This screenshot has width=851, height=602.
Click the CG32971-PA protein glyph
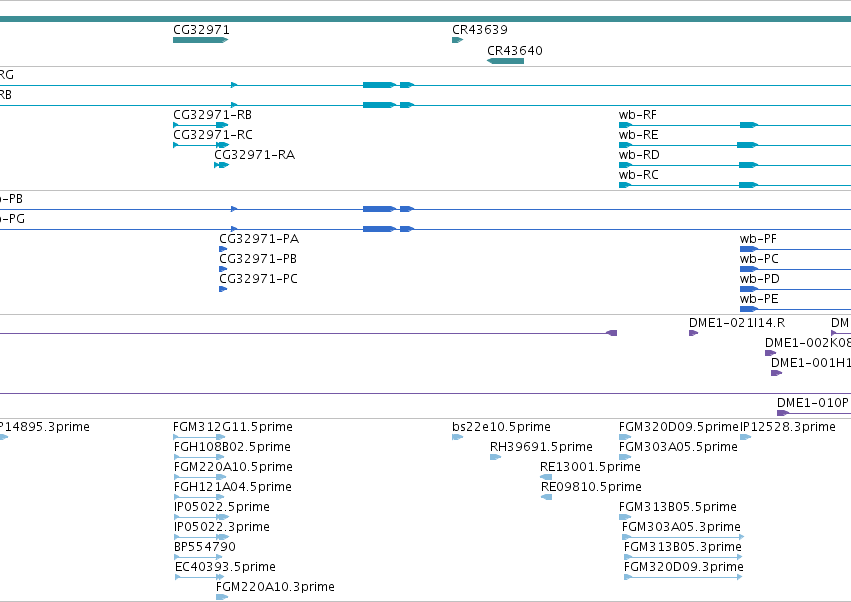click(223, 249)
